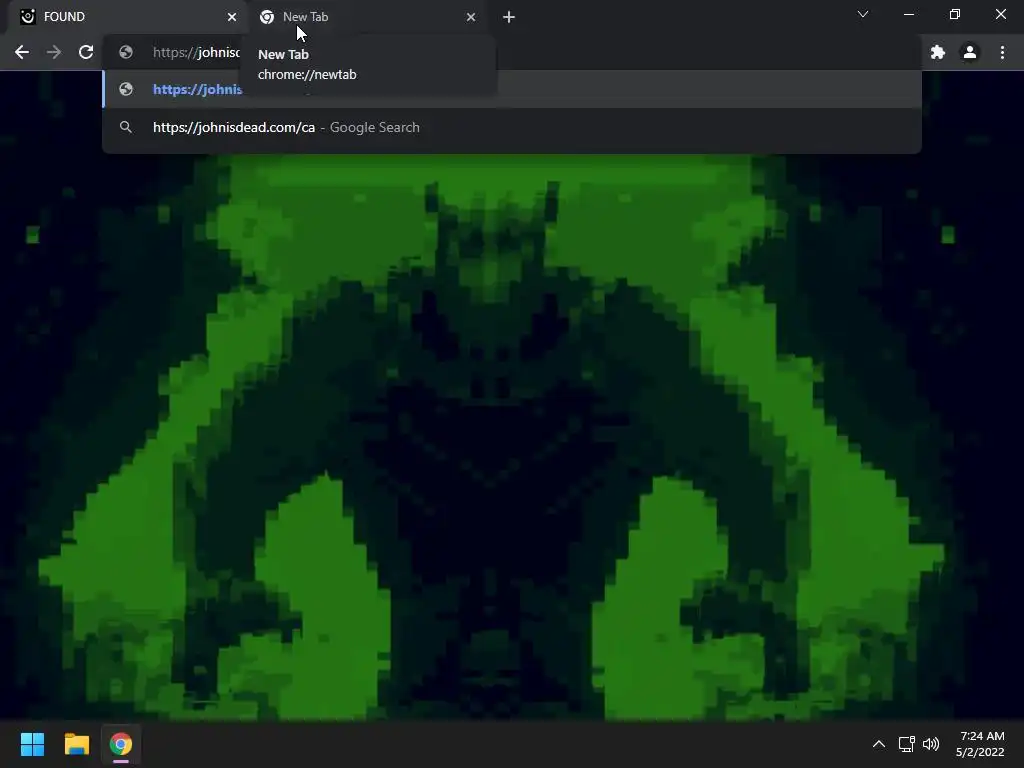Close the New Tab tab

pos(471,17)
